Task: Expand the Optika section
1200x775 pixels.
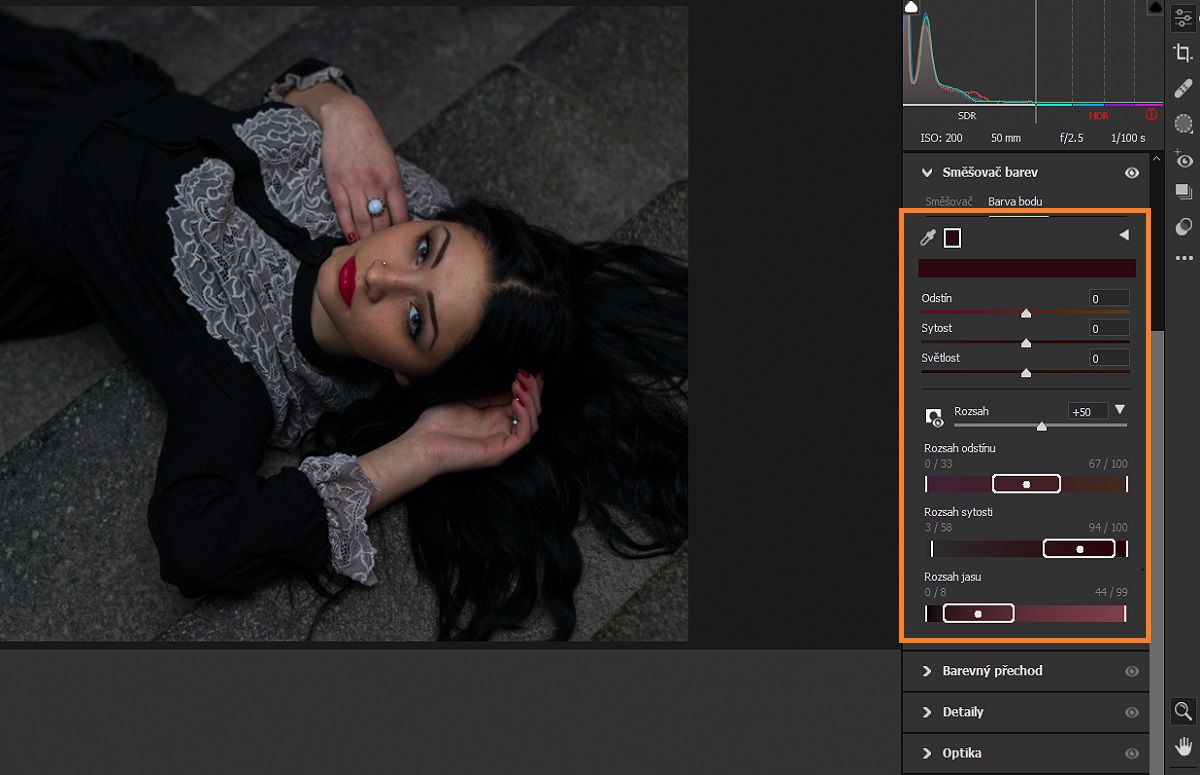Action: click(x=927, y=753)
